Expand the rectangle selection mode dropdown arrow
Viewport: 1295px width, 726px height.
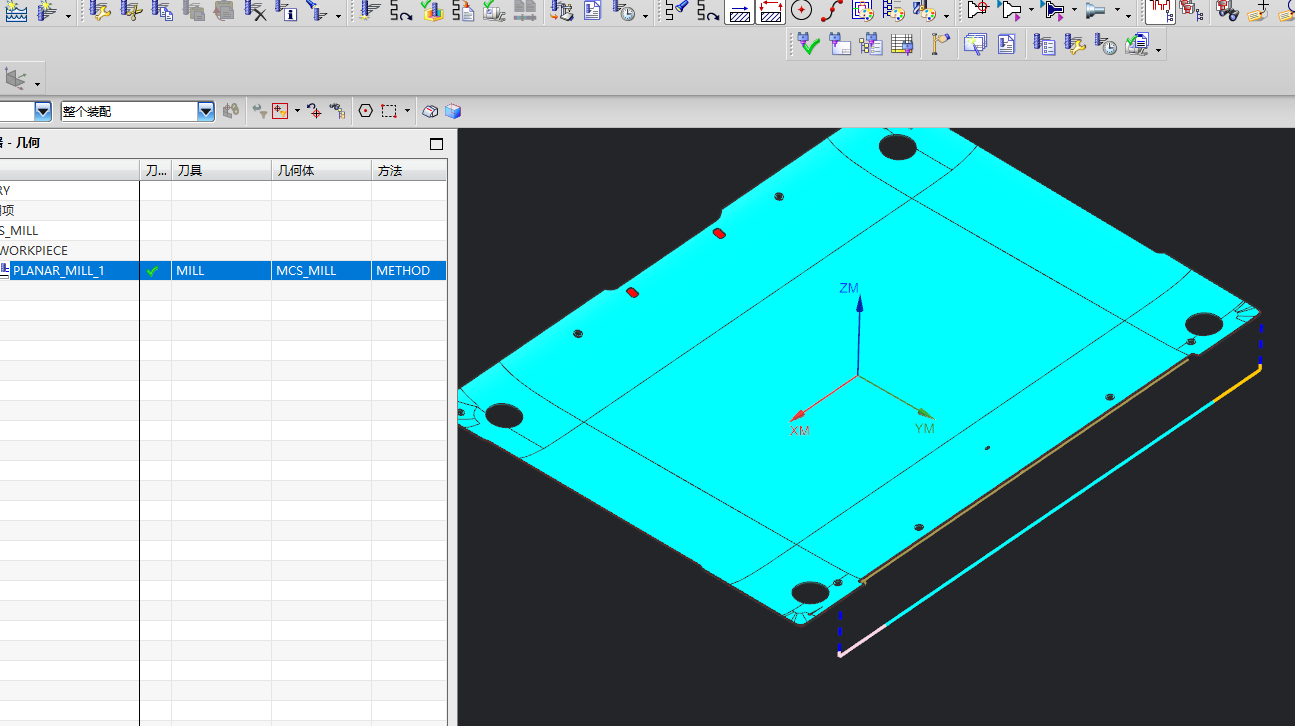click(408, 111)
